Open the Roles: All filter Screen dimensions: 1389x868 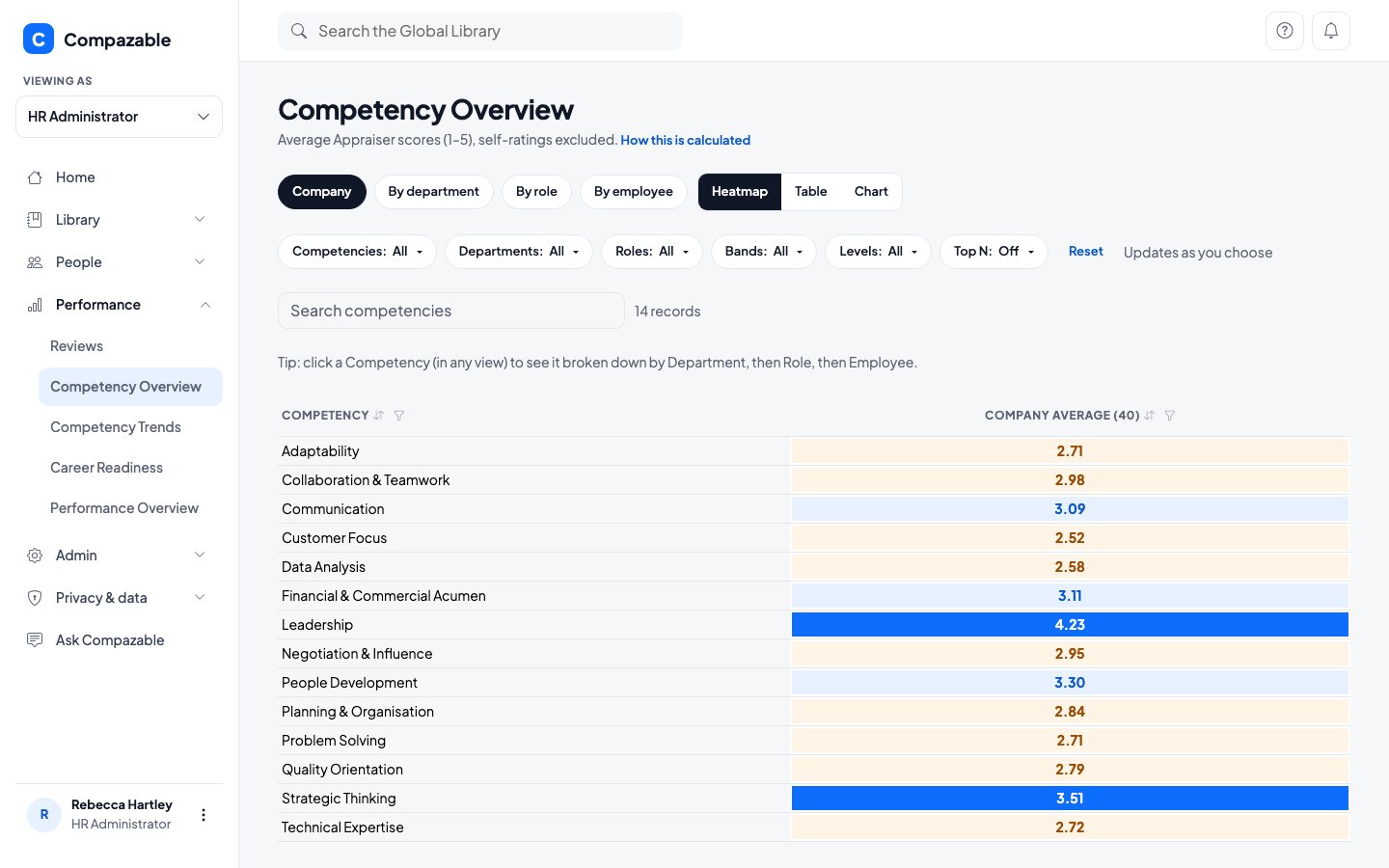[x=652, y=252]
